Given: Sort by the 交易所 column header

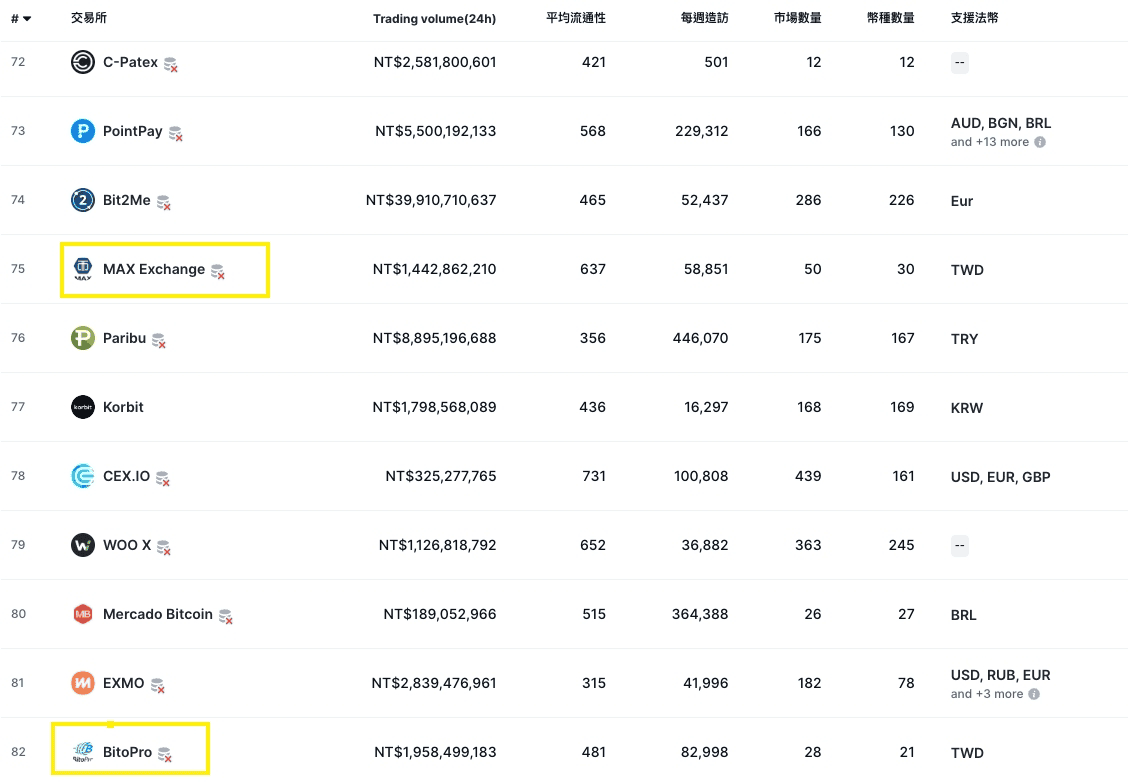Looking at the screenshot, I should pyautogui.click(x=88, y=18).
